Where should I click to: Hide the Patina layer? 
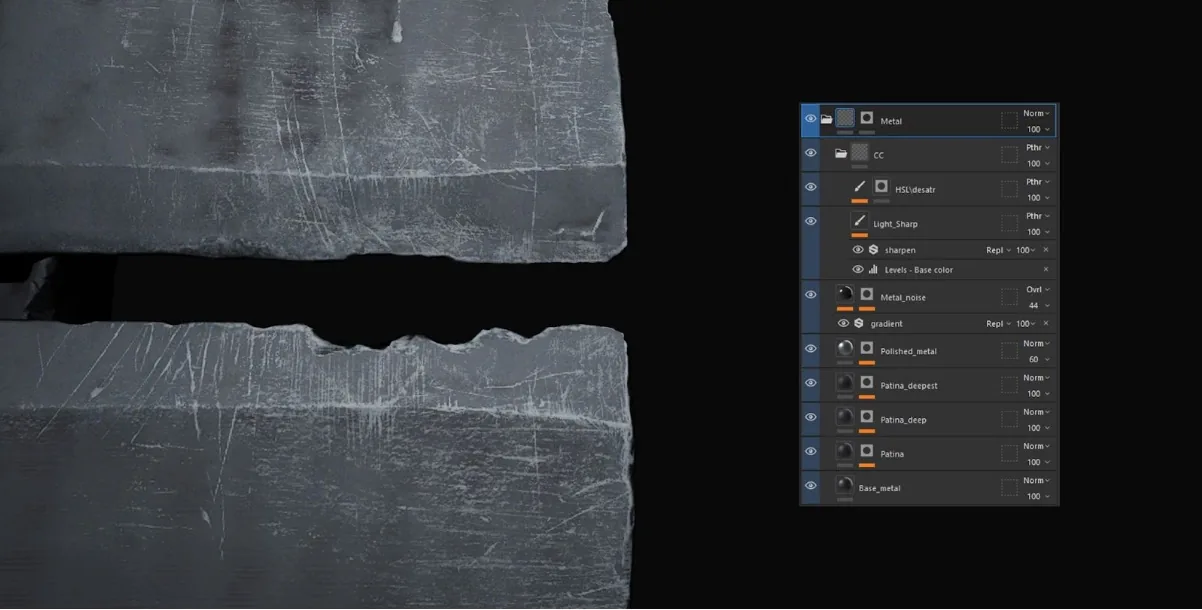(x=810, y=451)
